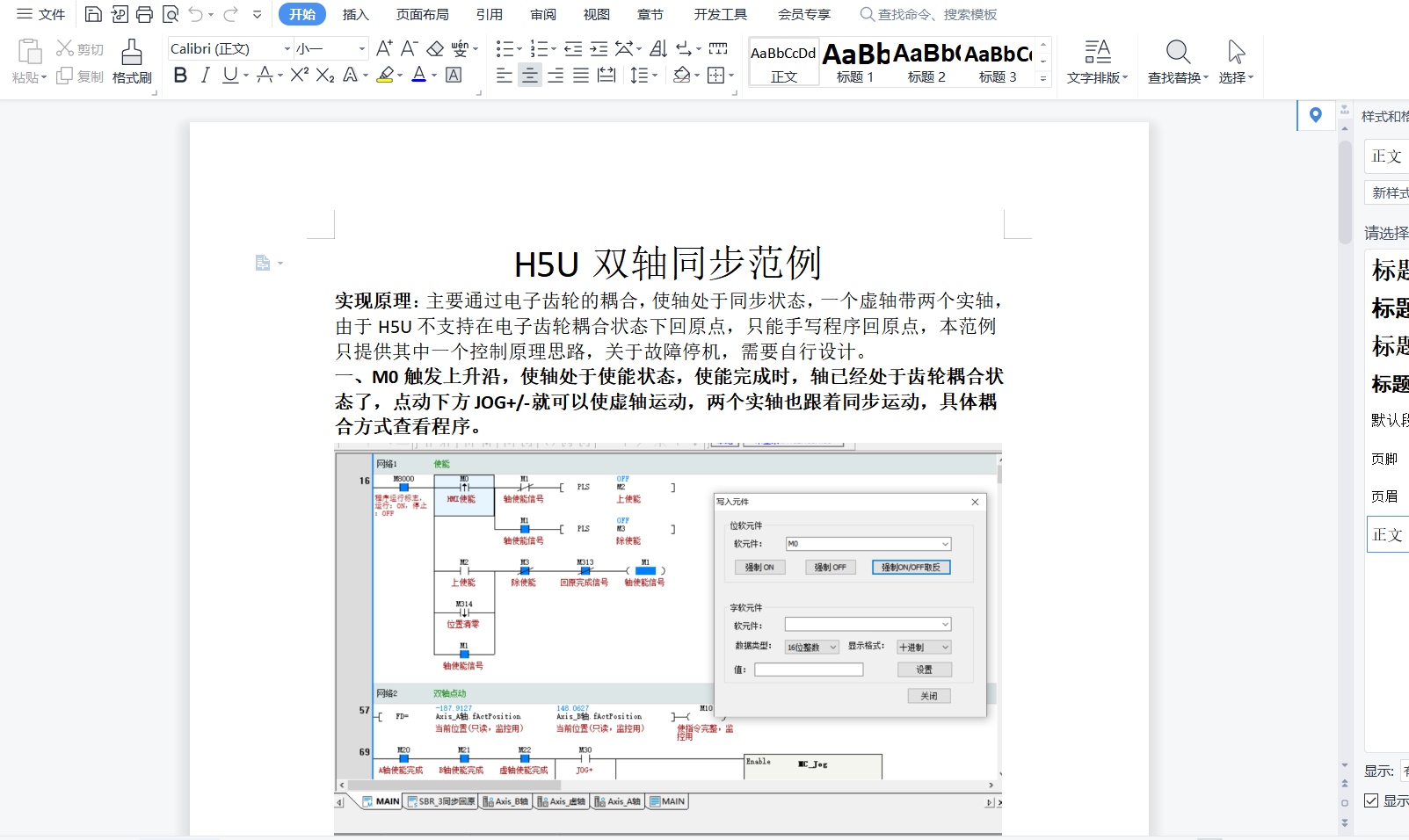Redo the last undone action

click(230, 14)
